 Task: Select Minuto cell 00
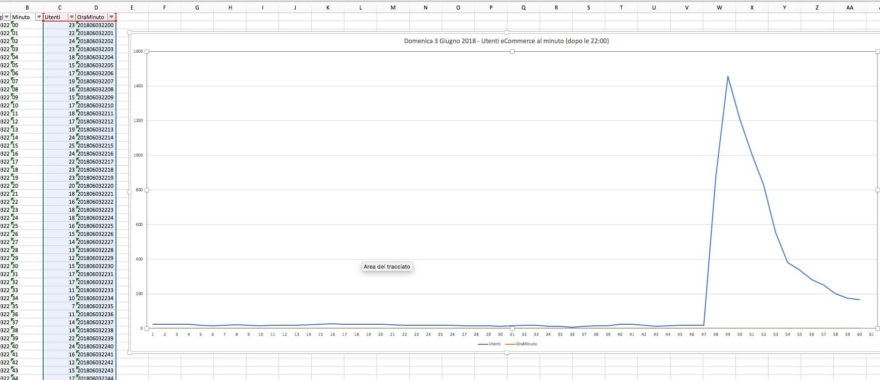click(x=26, y=25)
